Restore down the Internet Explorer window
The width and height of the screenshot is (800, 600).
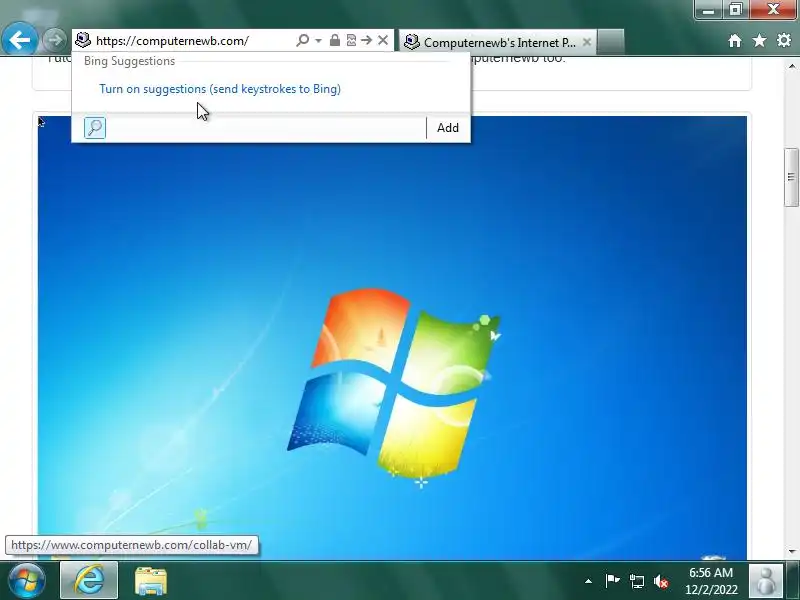pyautogui.click(x=735, y=10)
